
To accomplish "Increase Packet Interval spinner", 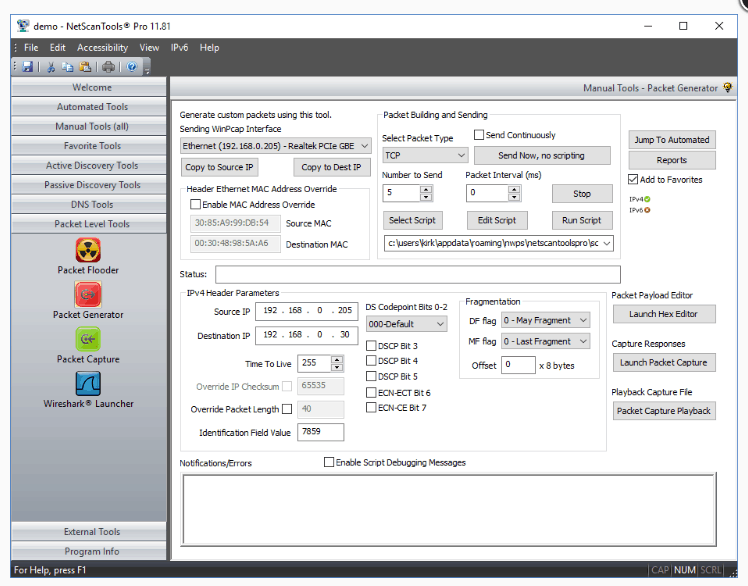I will [514, 189].
